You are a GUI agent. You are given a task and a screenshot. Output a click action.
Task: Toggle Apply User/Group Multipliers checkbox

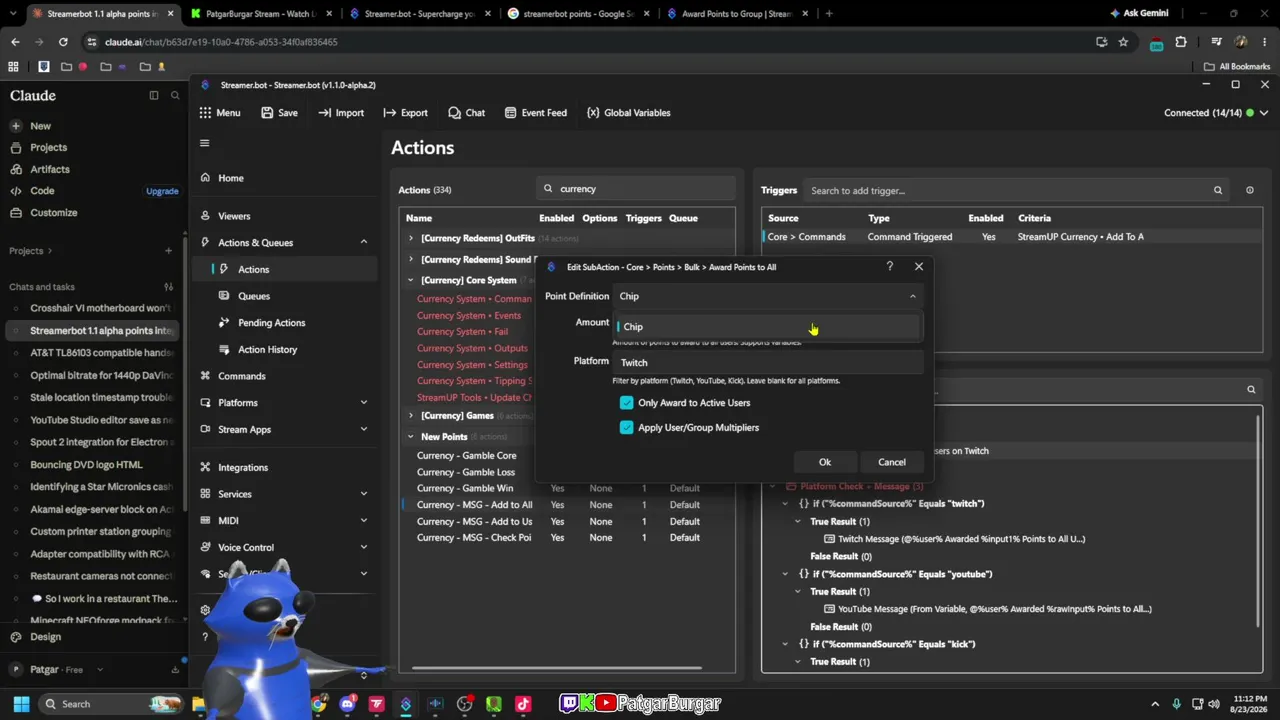pos(626,428)
